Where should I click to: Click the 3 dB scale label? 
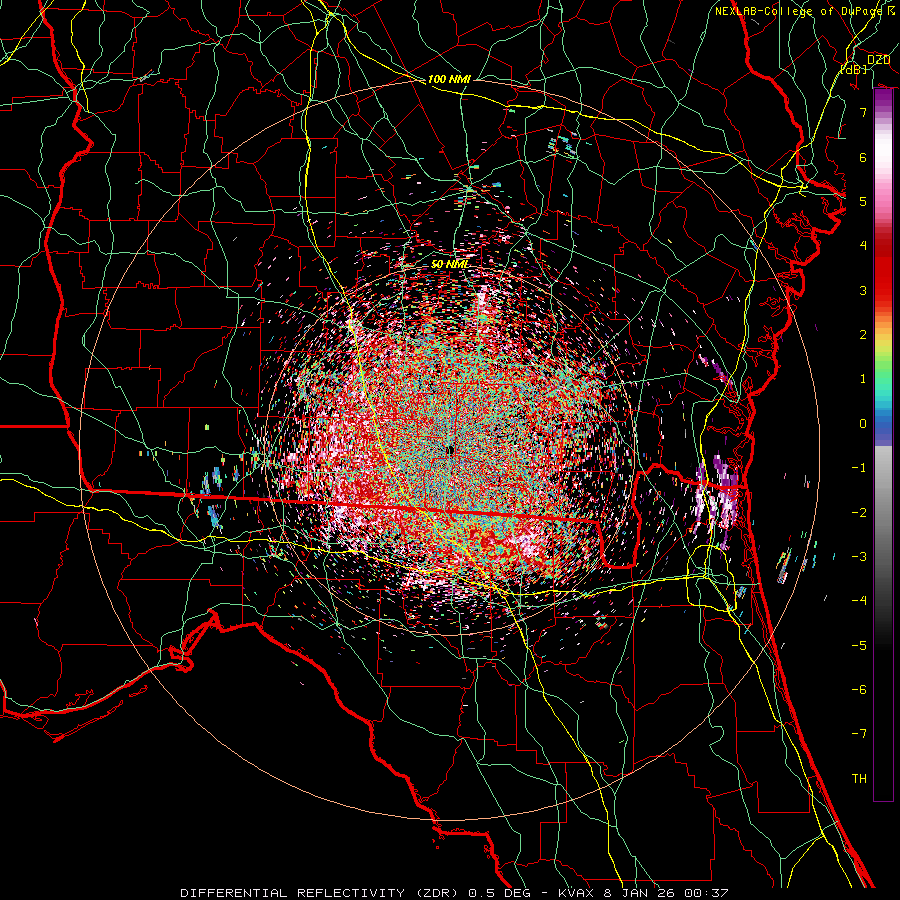pos(863,290)
